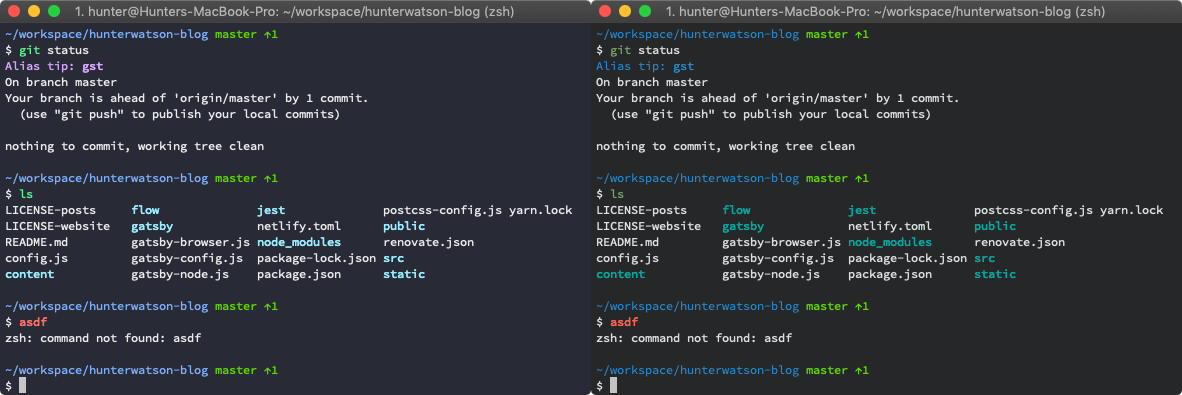Select the 'src' directory in left terminal
This screenshot has width=1182, height=395.
click(393, 259)
